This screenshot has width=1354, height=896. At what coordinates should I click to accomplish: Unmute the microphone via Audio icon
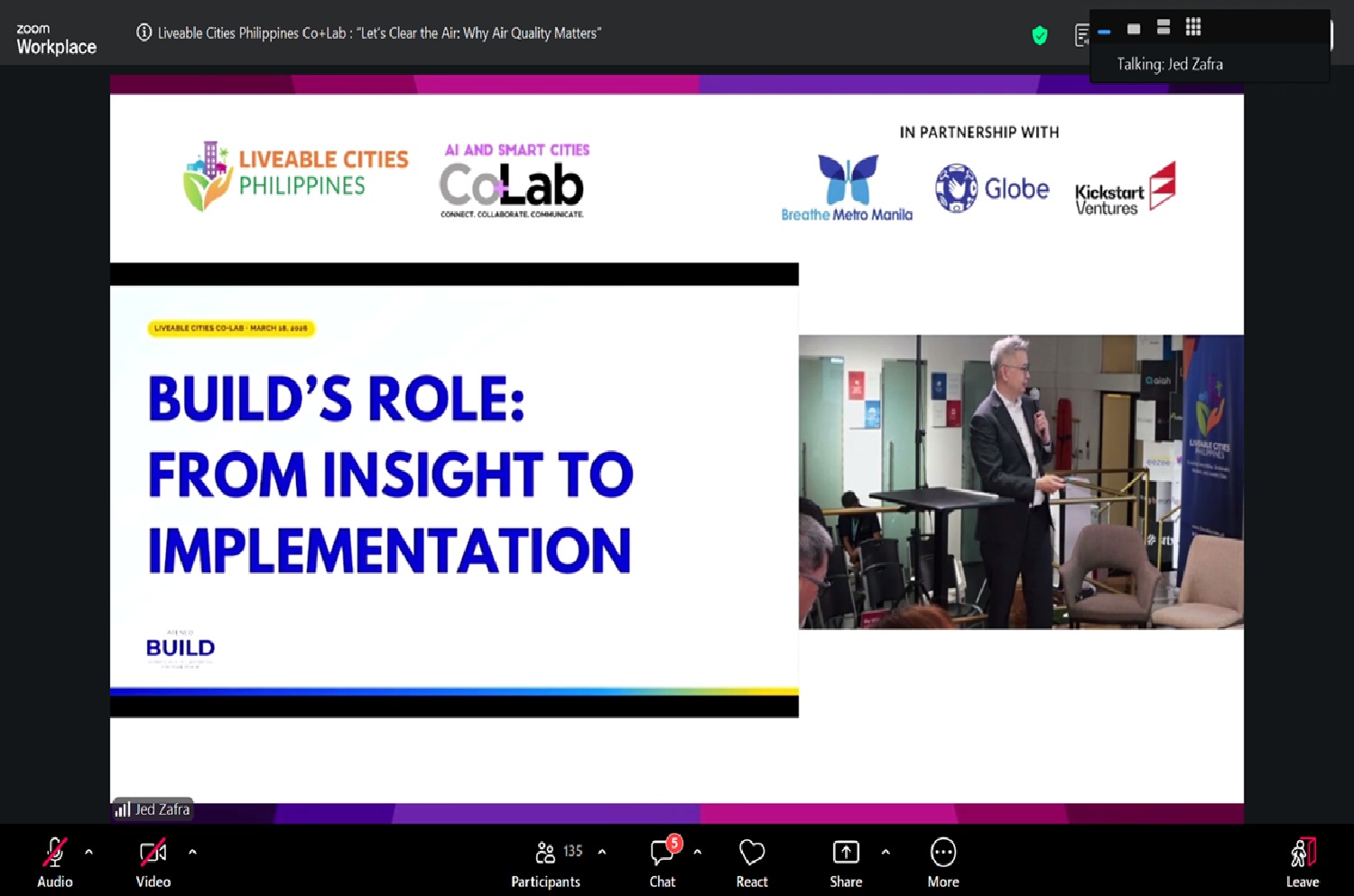(x=54, y=853)
